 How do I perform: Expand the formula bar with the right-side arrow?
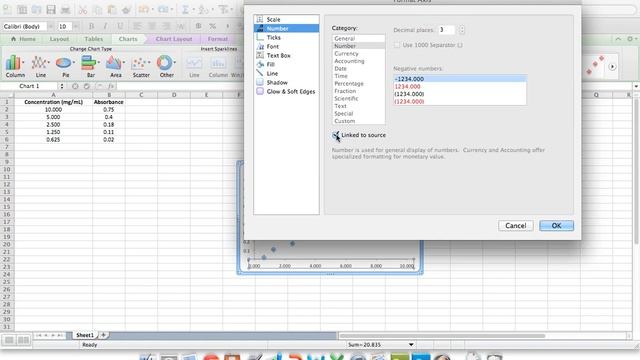pyautogui.click(x=636, y=86)
